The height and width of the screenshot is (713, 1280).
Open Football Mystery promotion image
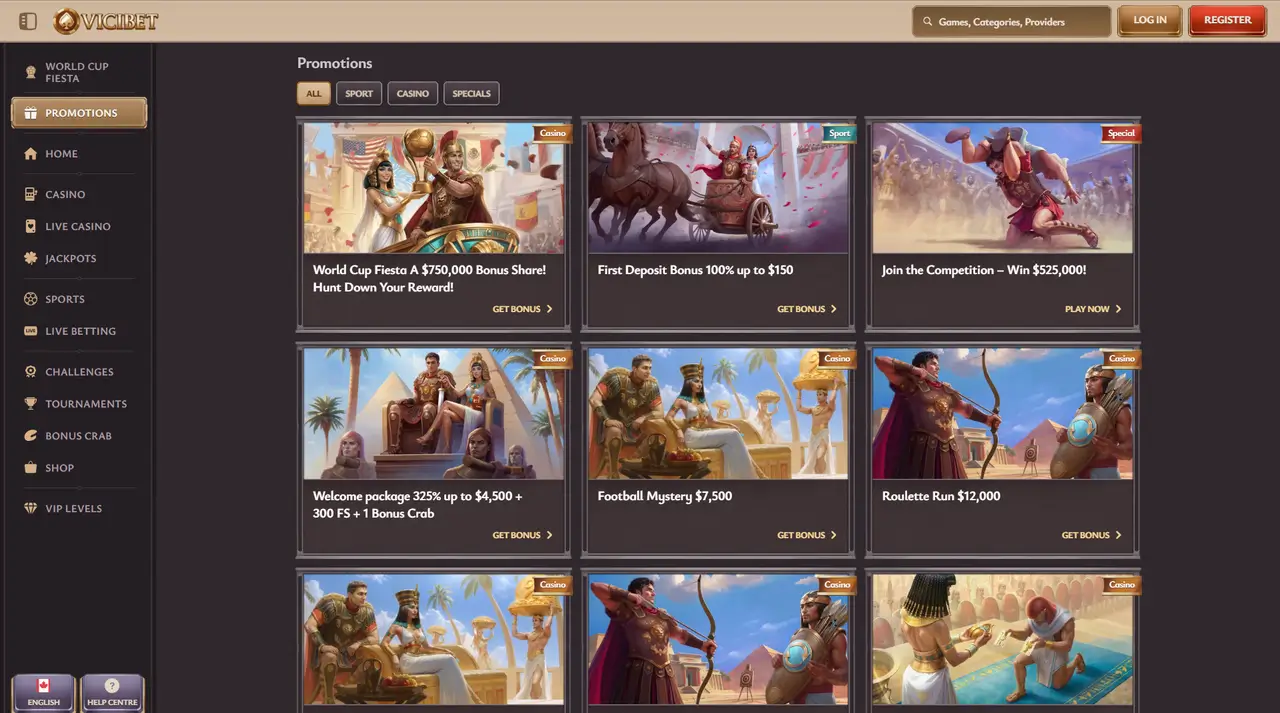pyautogui.click(x=718, y=414)
